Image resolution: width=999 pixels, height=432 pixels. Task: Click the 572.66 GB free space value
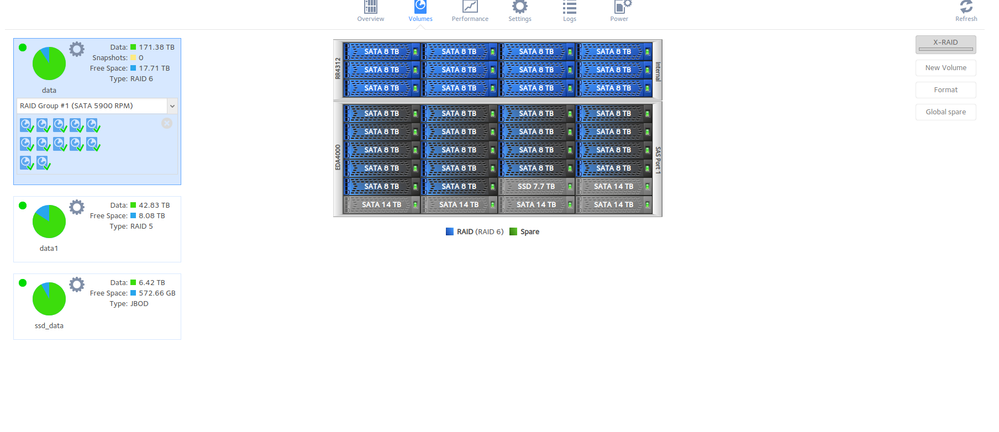157,293
